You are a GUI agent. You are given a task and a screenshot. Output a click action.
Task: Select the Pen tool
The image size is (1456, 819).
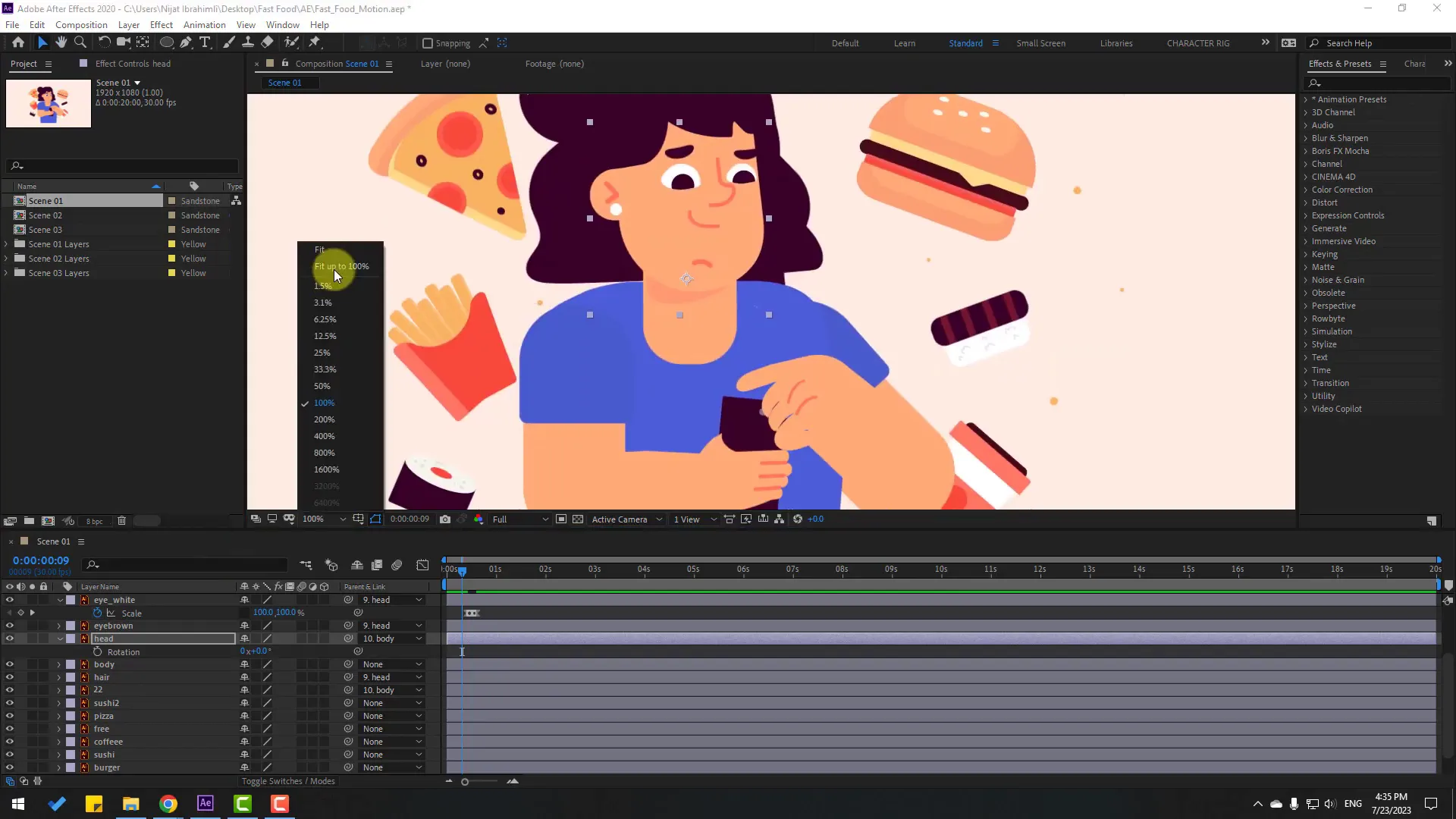coord(186,42)
